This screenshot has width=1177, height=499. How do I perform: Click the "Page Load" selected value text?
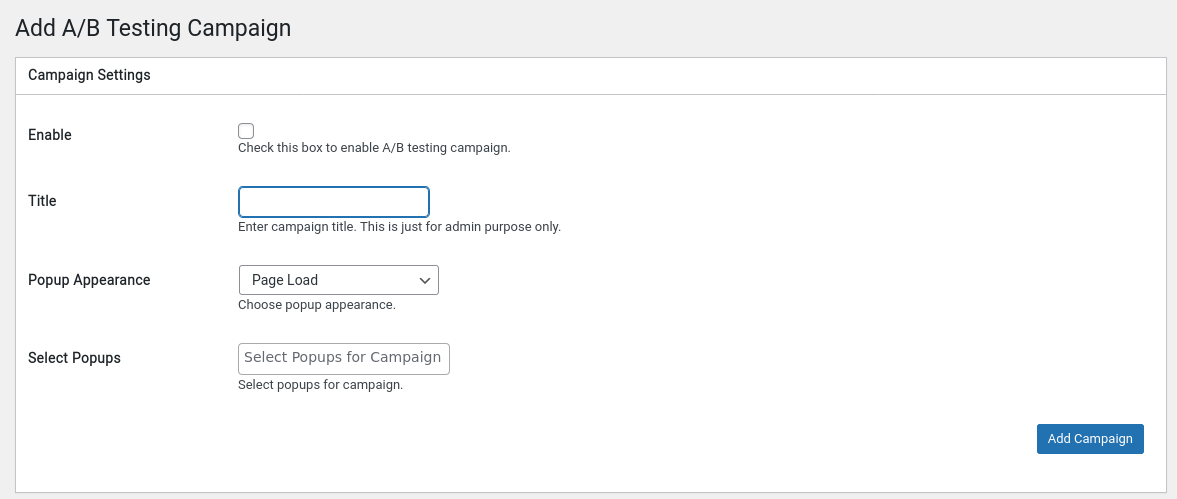pos(285,280)
